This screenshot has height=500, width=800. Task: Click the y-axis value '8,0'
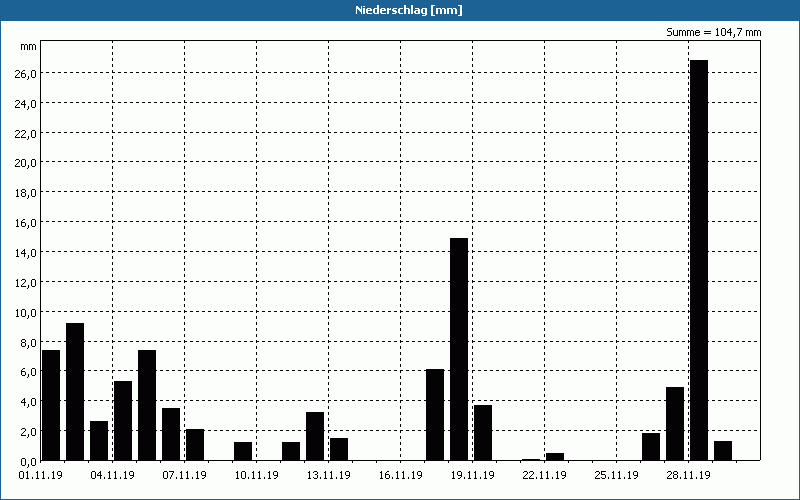click(x=28, y=342)
